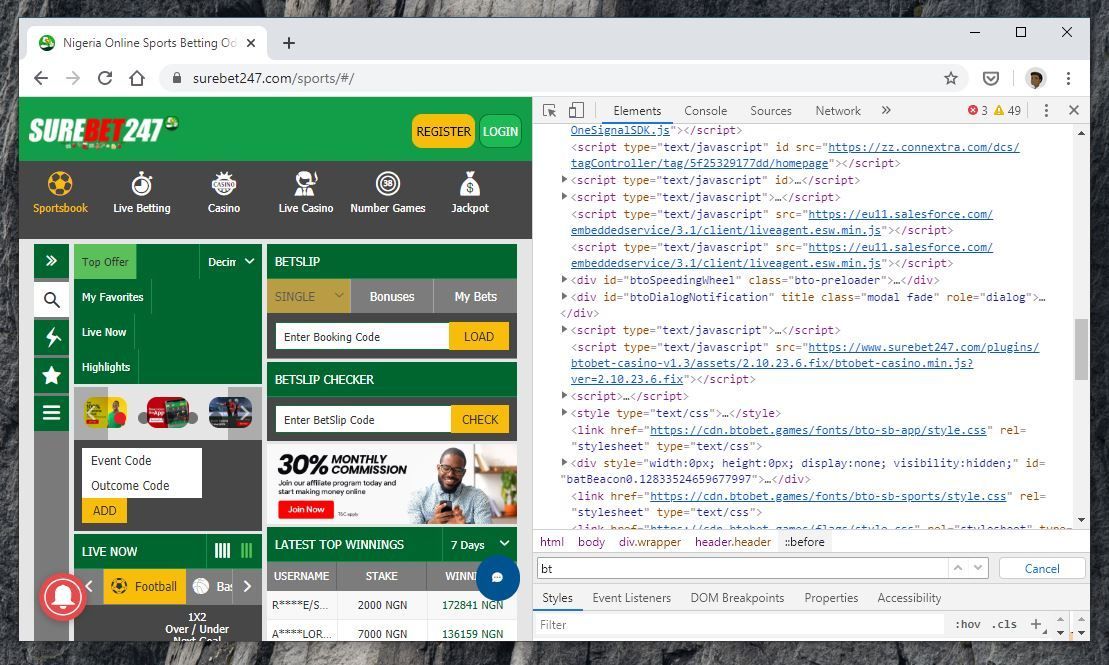The height and width of the screenshot is (665, 1109).
Task: Open the Casino chip icon
Action: point(223,184)
